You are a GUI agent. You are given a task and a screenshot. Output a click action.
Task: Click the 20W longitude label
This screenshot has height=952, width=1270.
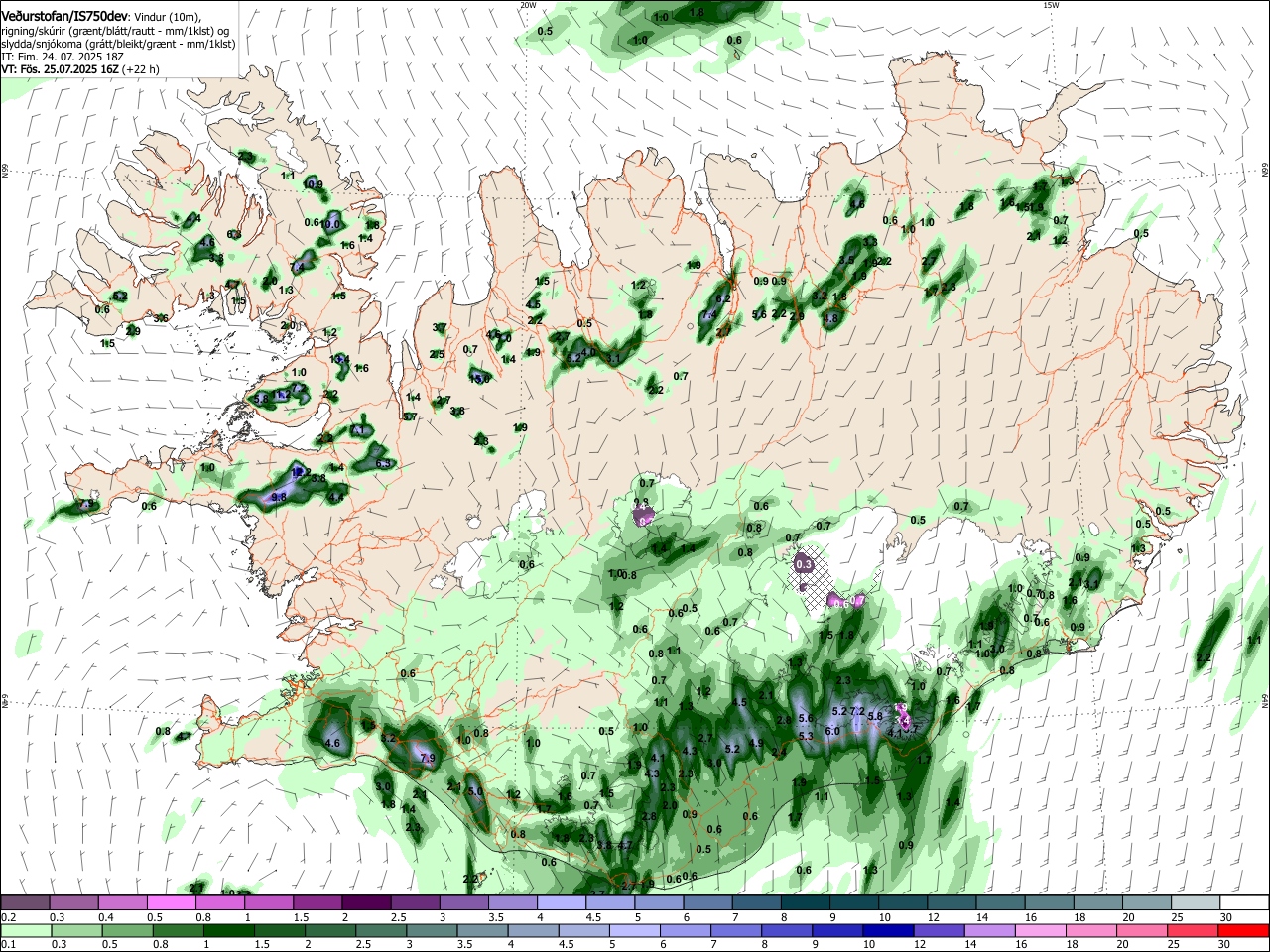coord(528,5)
